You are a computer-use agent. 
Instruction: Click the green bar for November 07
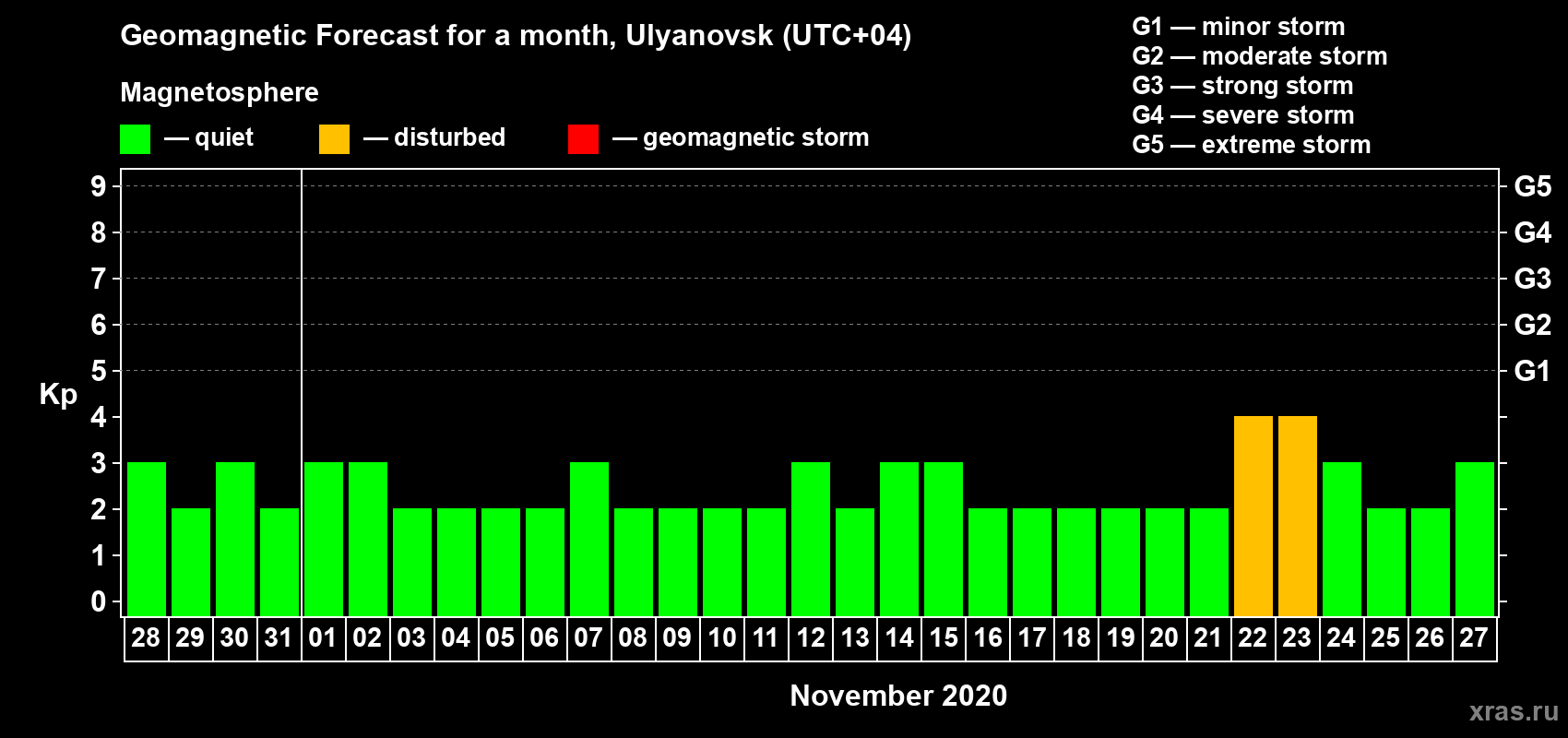(x=589, y=539)
